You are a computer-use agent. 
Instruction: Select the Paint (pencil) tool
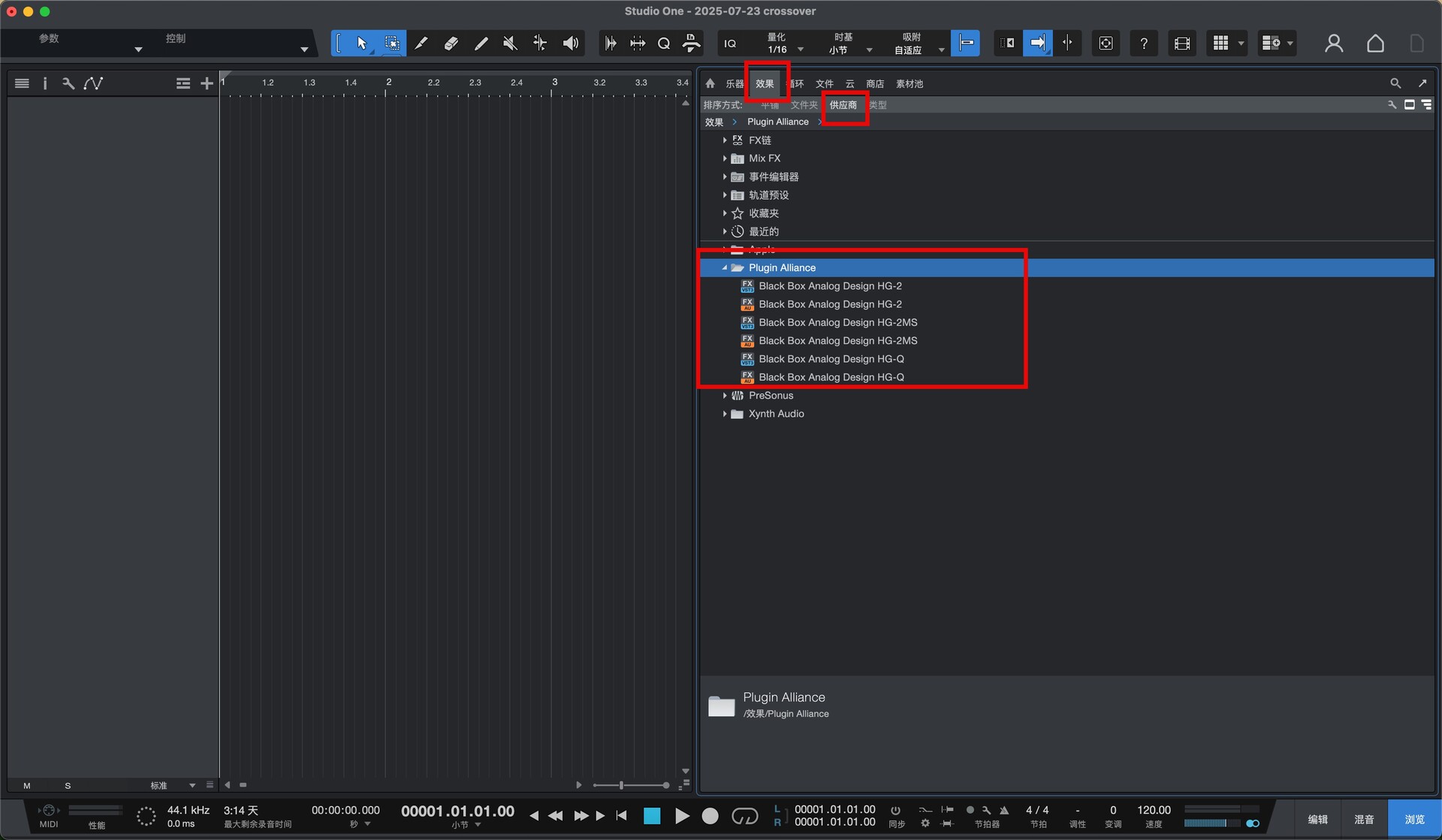click(481, 44)
